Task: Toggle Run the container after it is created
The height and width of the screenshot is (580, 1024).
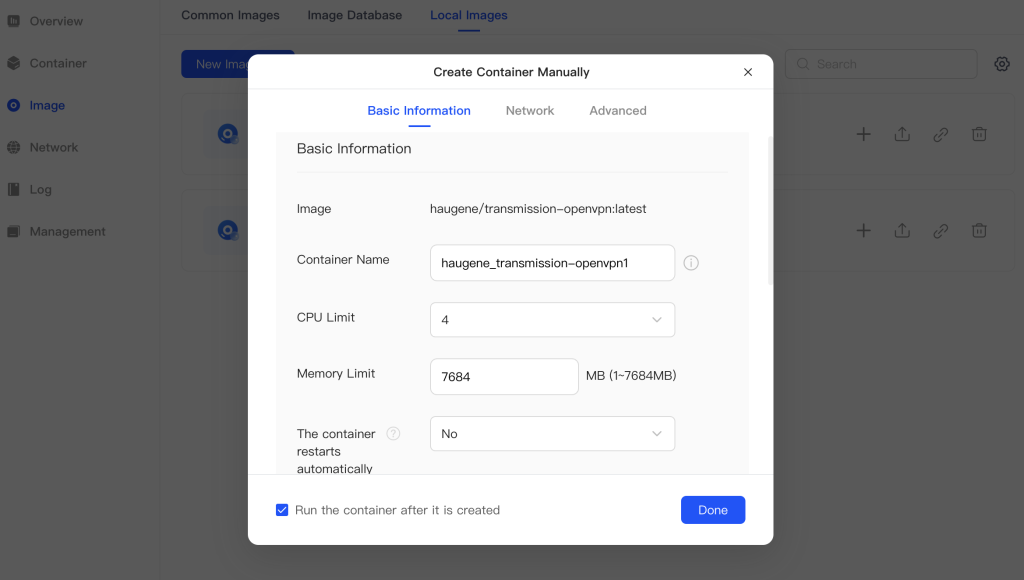Action: click(x=282, y=510)
